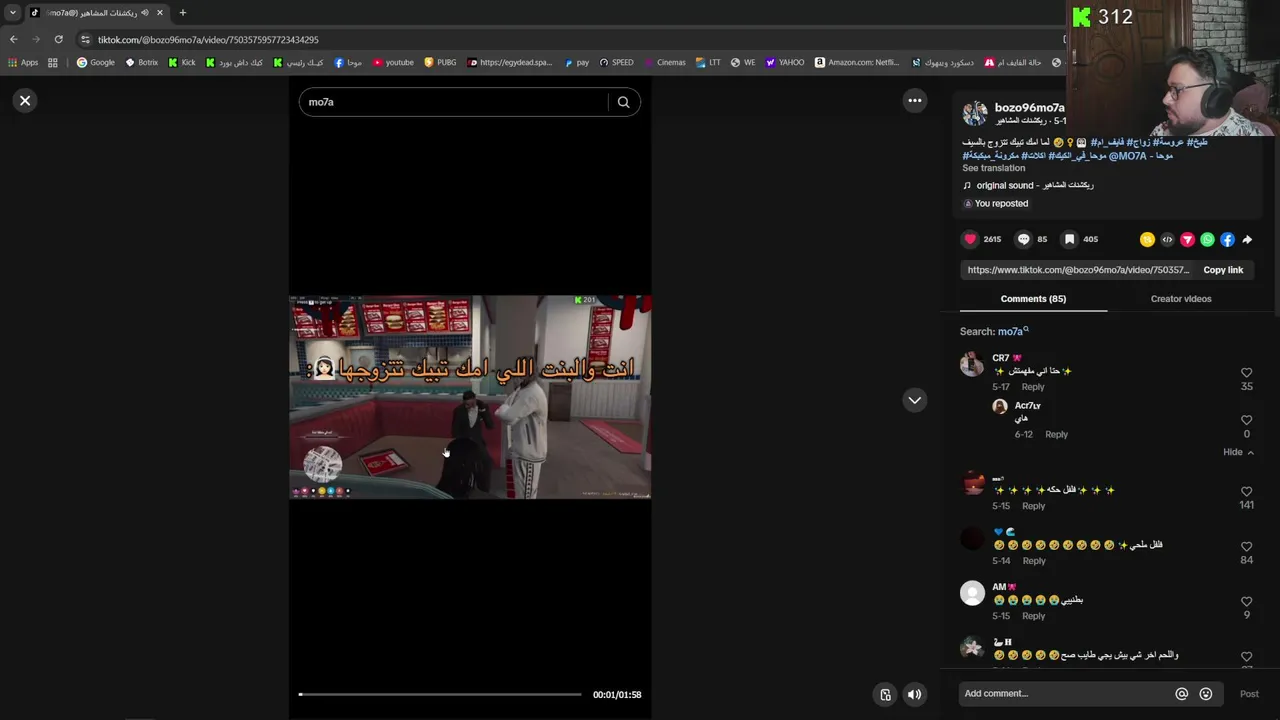Screen dimensions: 1280x720
Task: Open the YAHOO bookmark
Action: pos(785,62)
